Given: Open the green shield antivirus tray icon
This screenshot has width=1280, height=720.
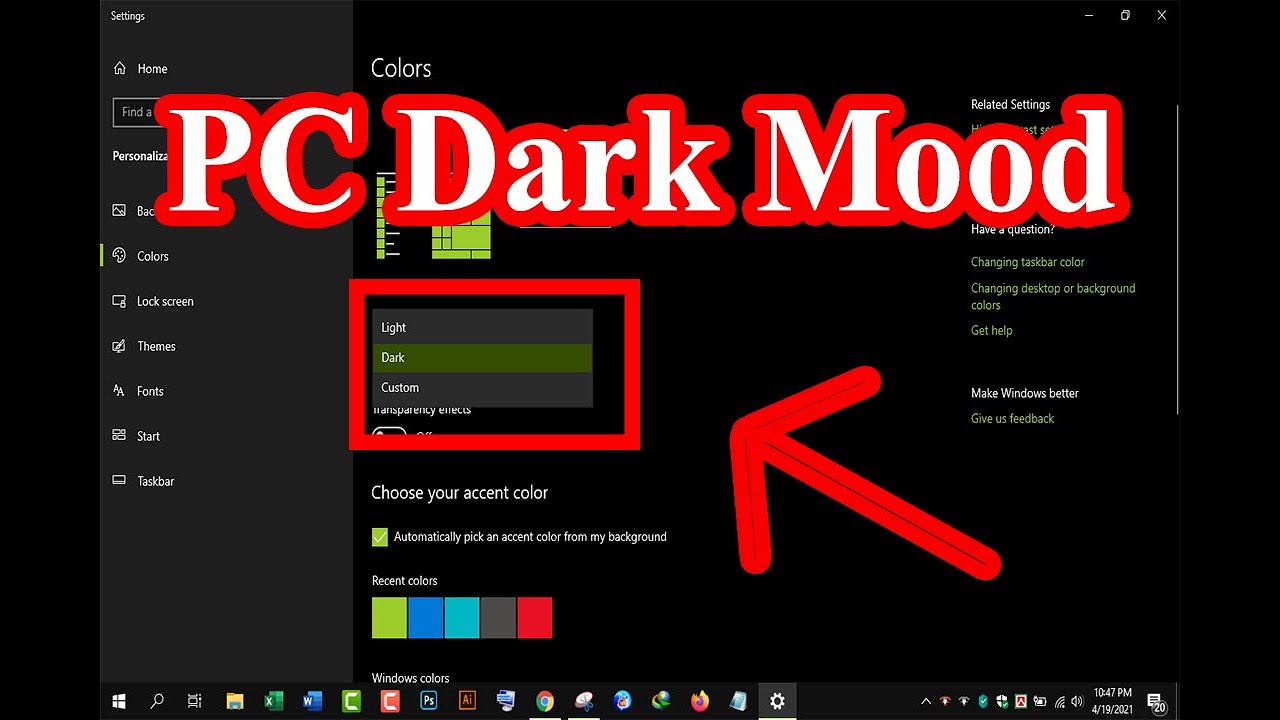Looking at the screenshot, I should [x=983, y=701].
